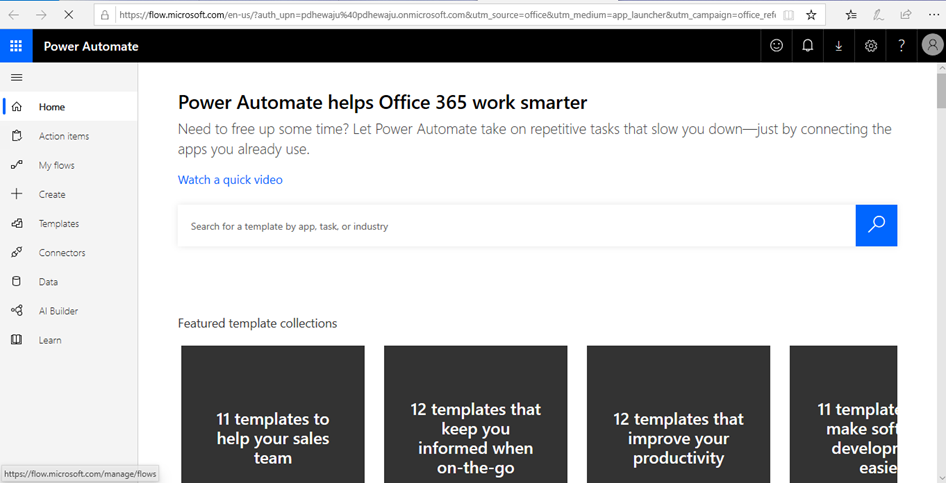Image resolution: width=946 pixels, height=483 pixels.
Task: Open the settings gear
Action: [x=871, y=46]
